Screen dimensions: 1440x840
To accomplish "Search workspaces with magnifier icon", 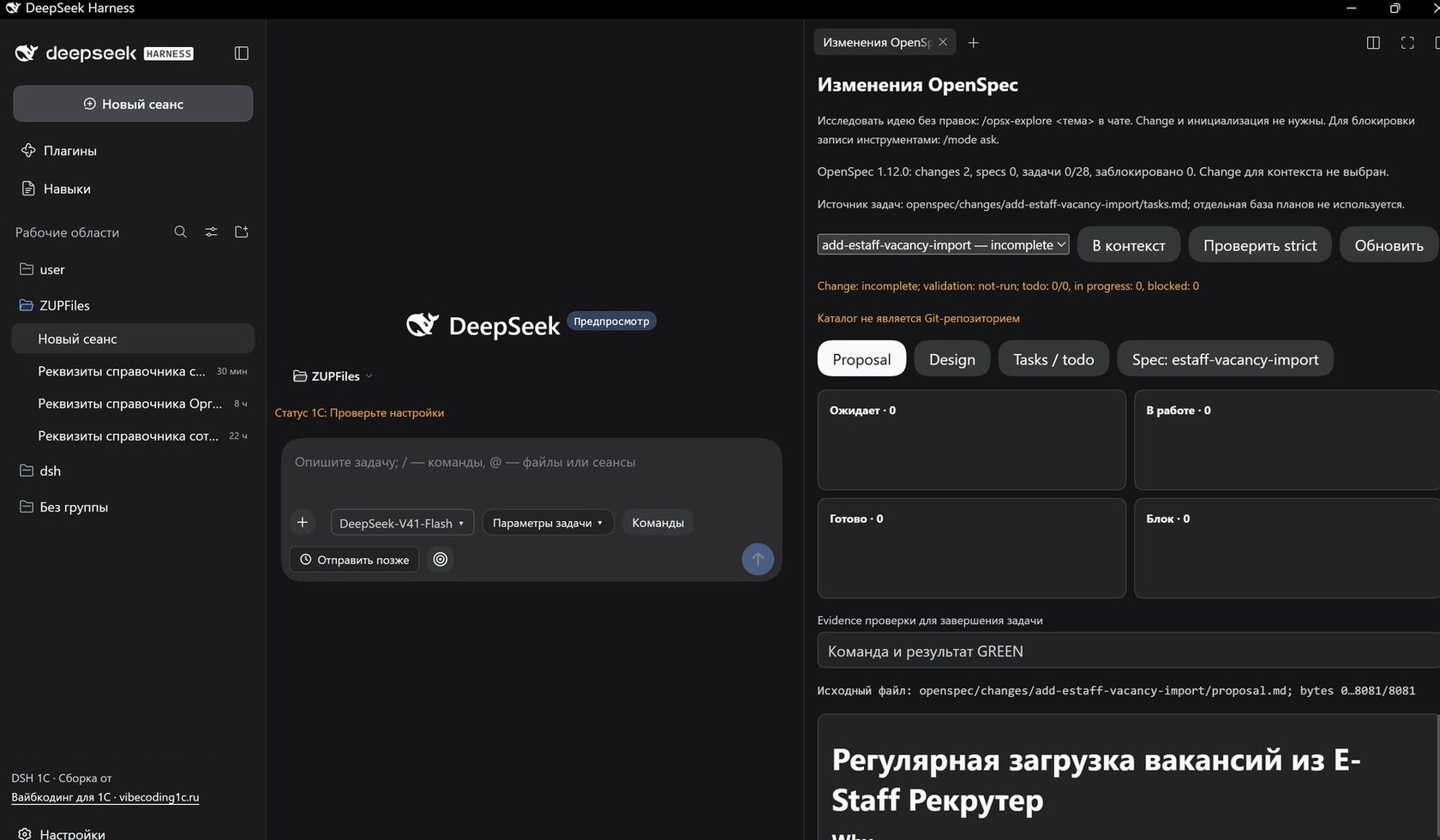I will 180,231.
